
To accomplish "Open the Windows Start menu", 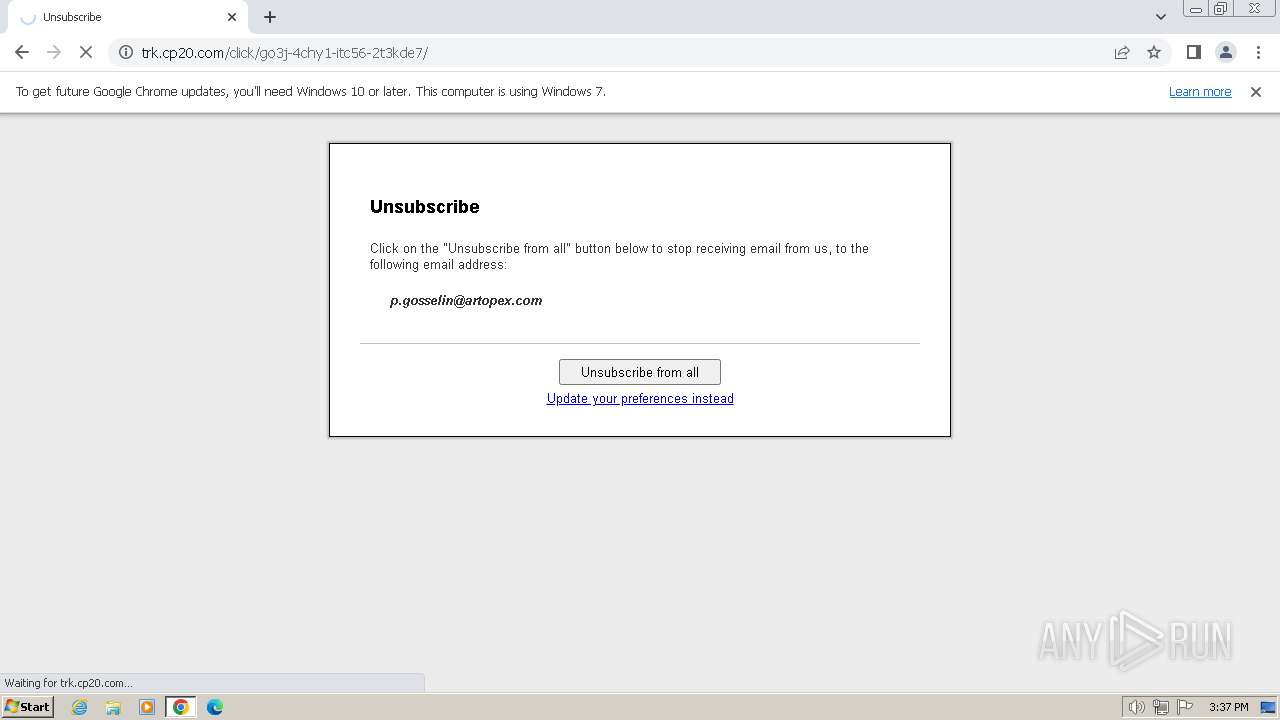I will pyautogui.click(x=28, y=706).
